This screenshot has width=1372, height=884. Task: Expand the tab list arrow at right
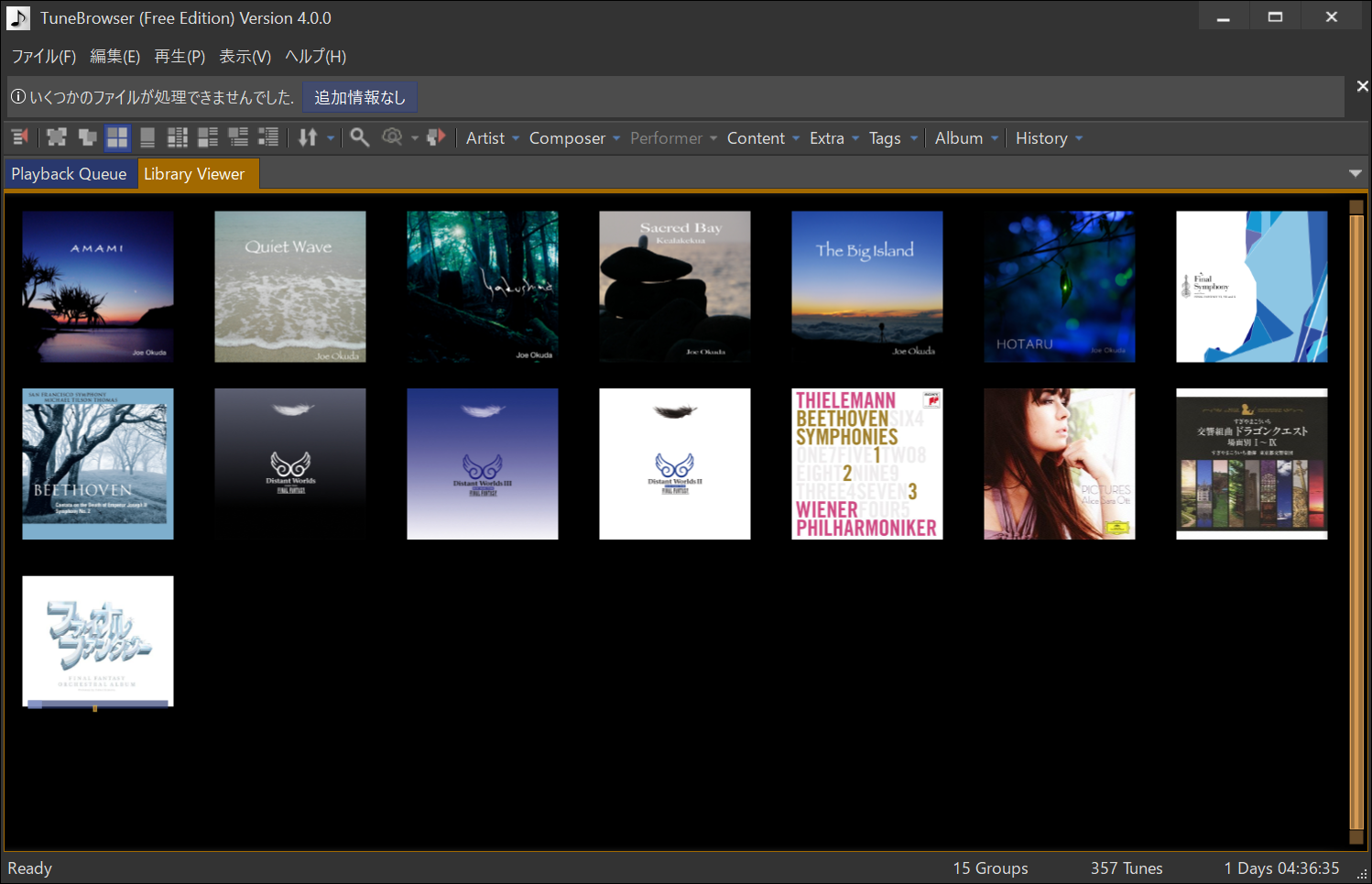(x=1356, y=173)
